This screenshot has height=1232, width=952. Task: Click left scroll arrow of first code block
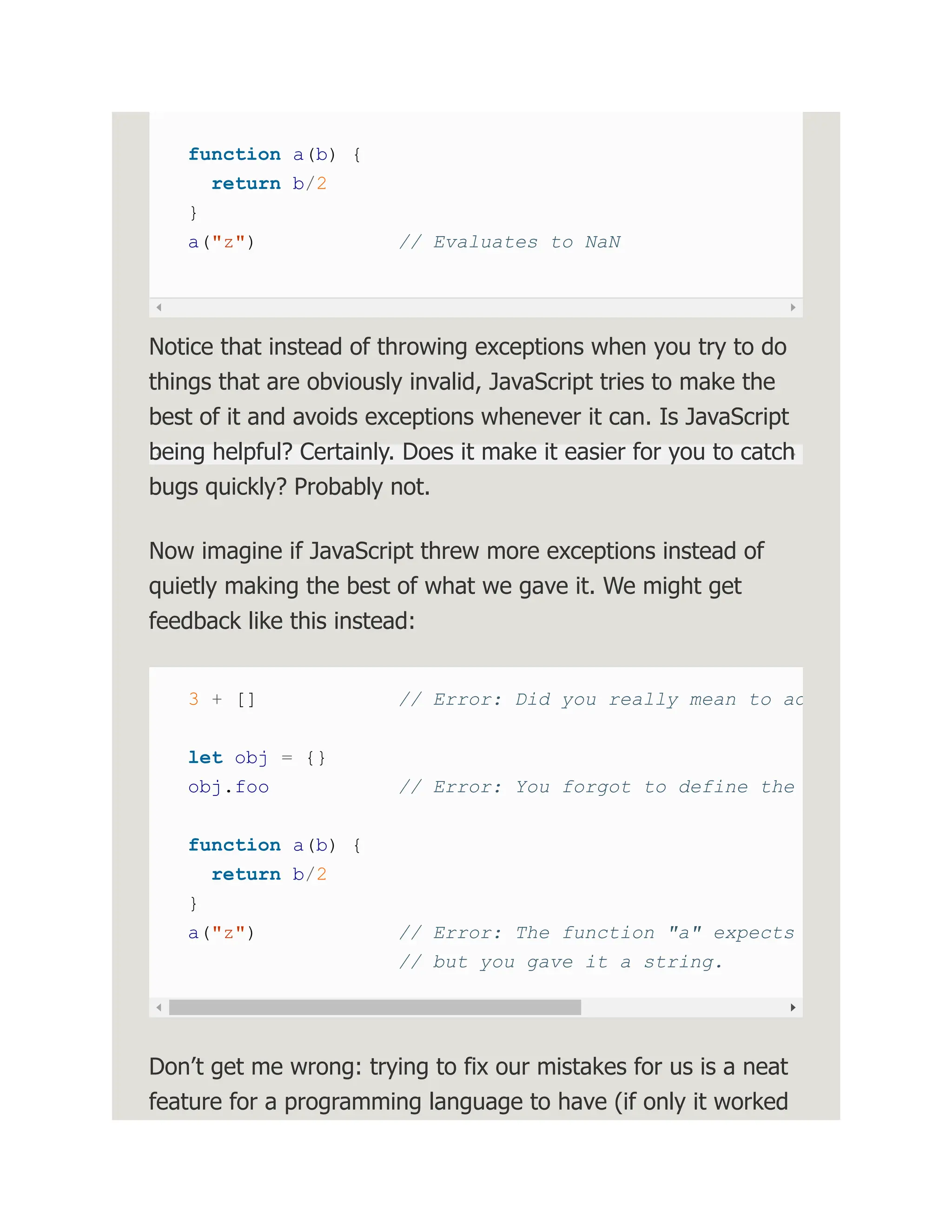pos(159,307)
